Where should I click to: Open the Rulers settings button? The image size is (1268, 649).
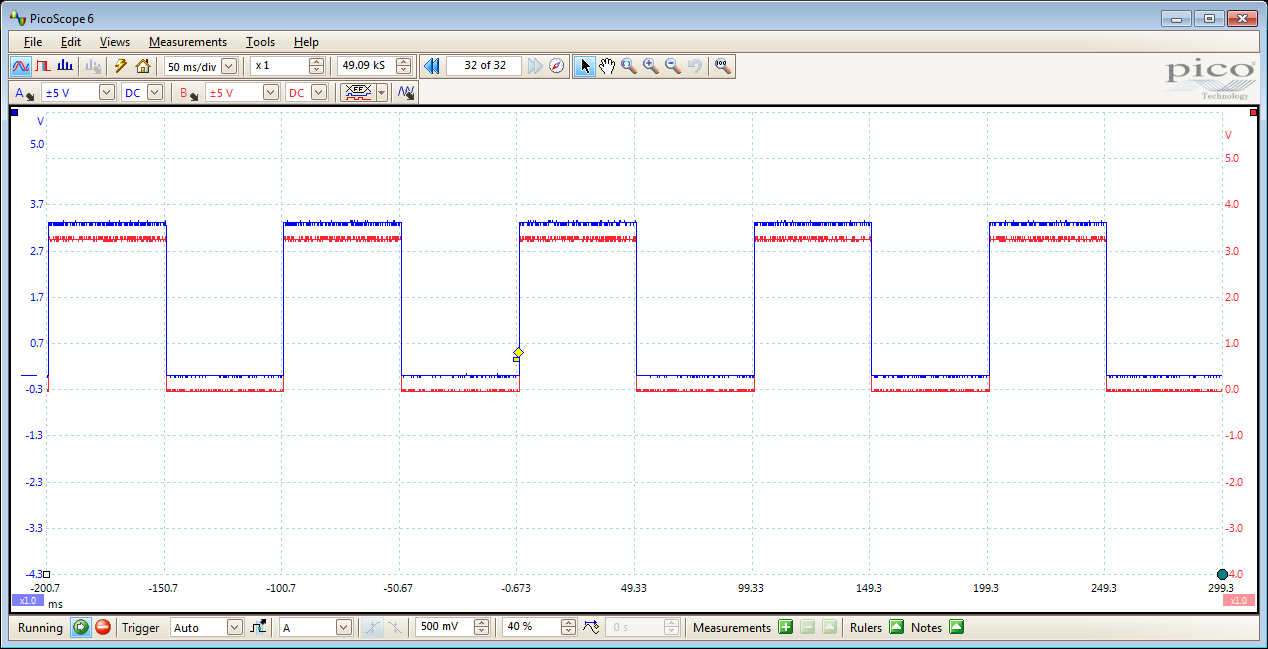pos(896,627)
